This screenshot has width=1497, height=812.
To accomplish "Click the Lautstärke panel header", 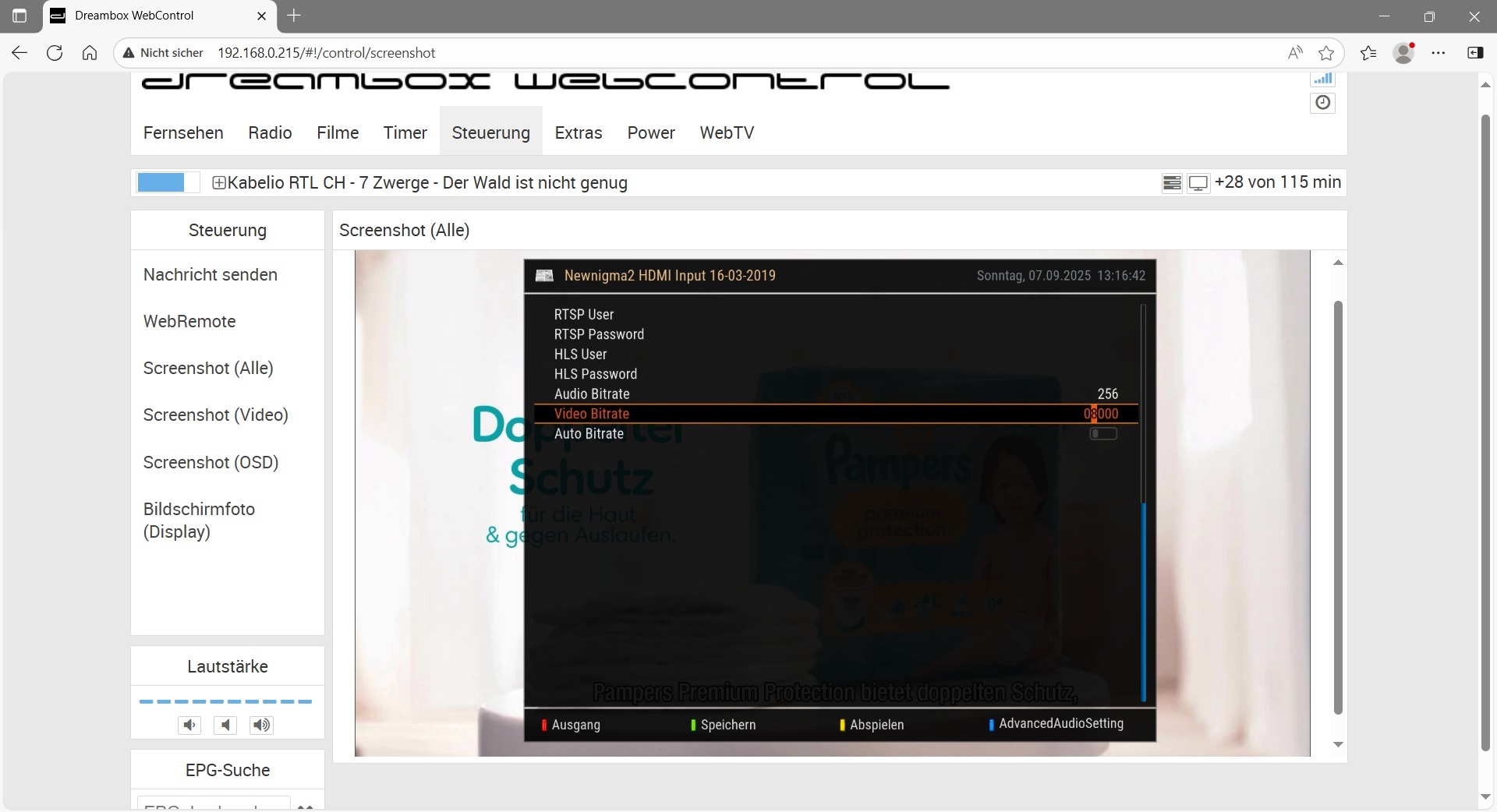I will tap(228, 666).
